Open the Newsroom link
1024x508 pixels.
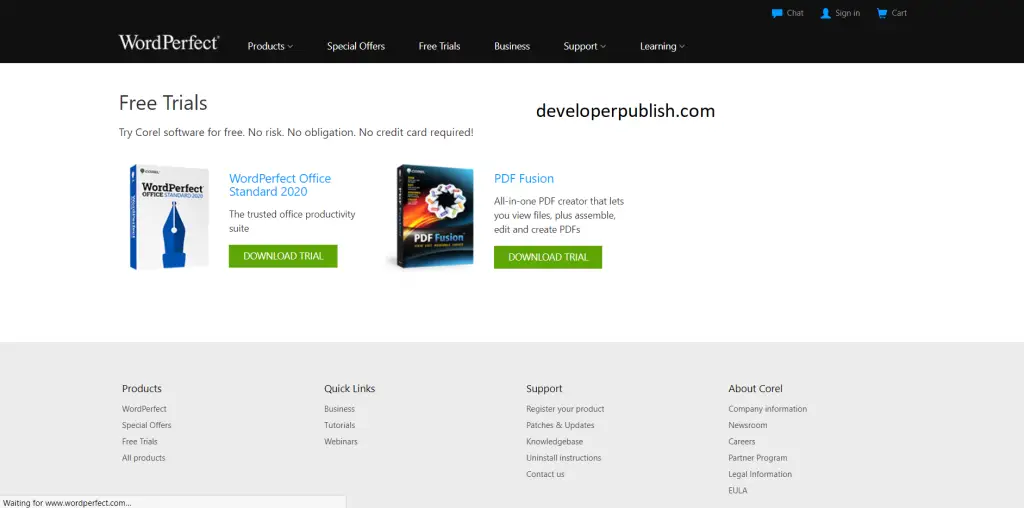tap(748, 425)
